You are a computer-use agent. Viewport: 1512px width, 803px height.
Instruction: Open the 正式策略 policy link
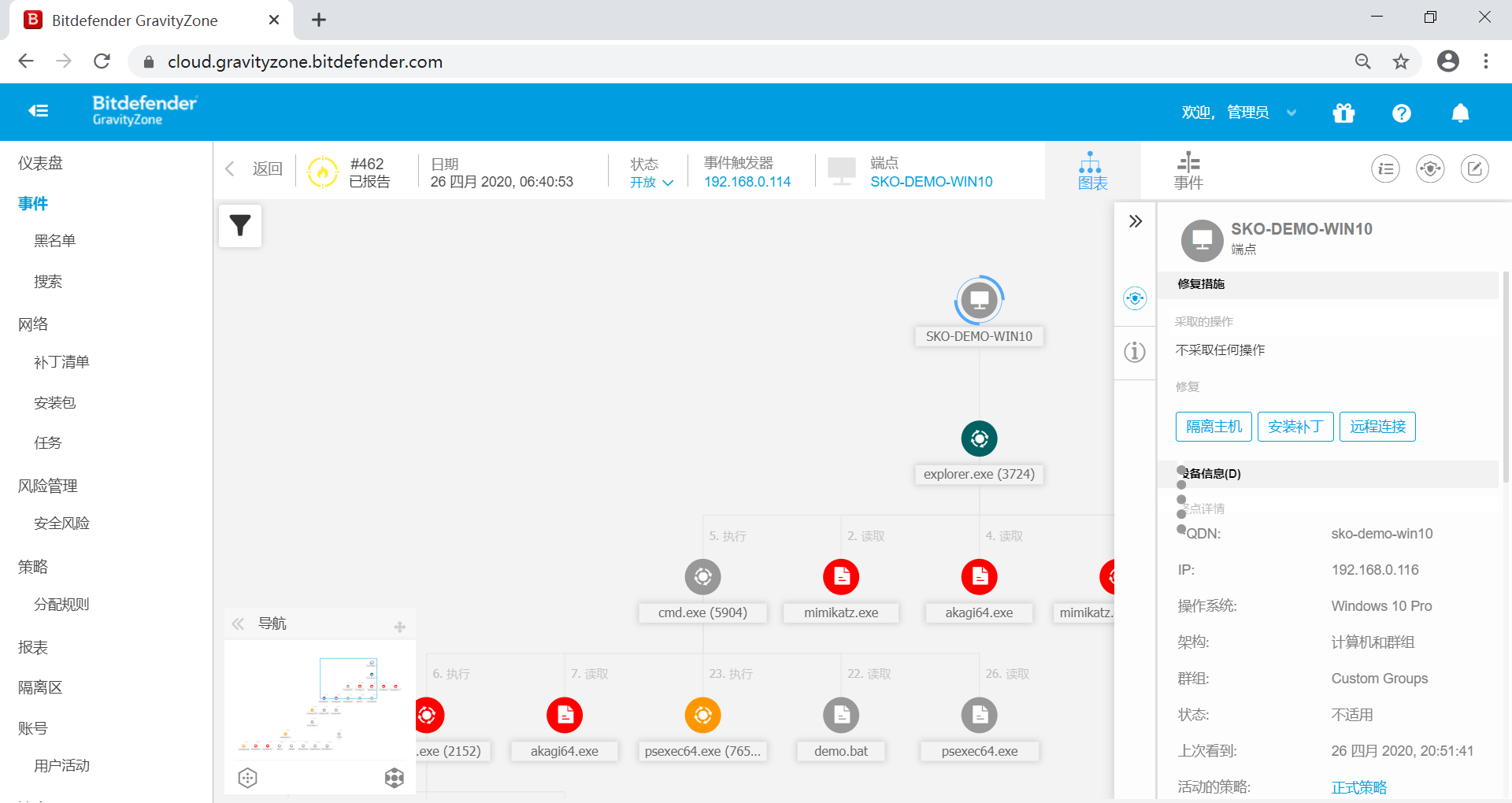pyautogui.click(x=1359, y=787)
